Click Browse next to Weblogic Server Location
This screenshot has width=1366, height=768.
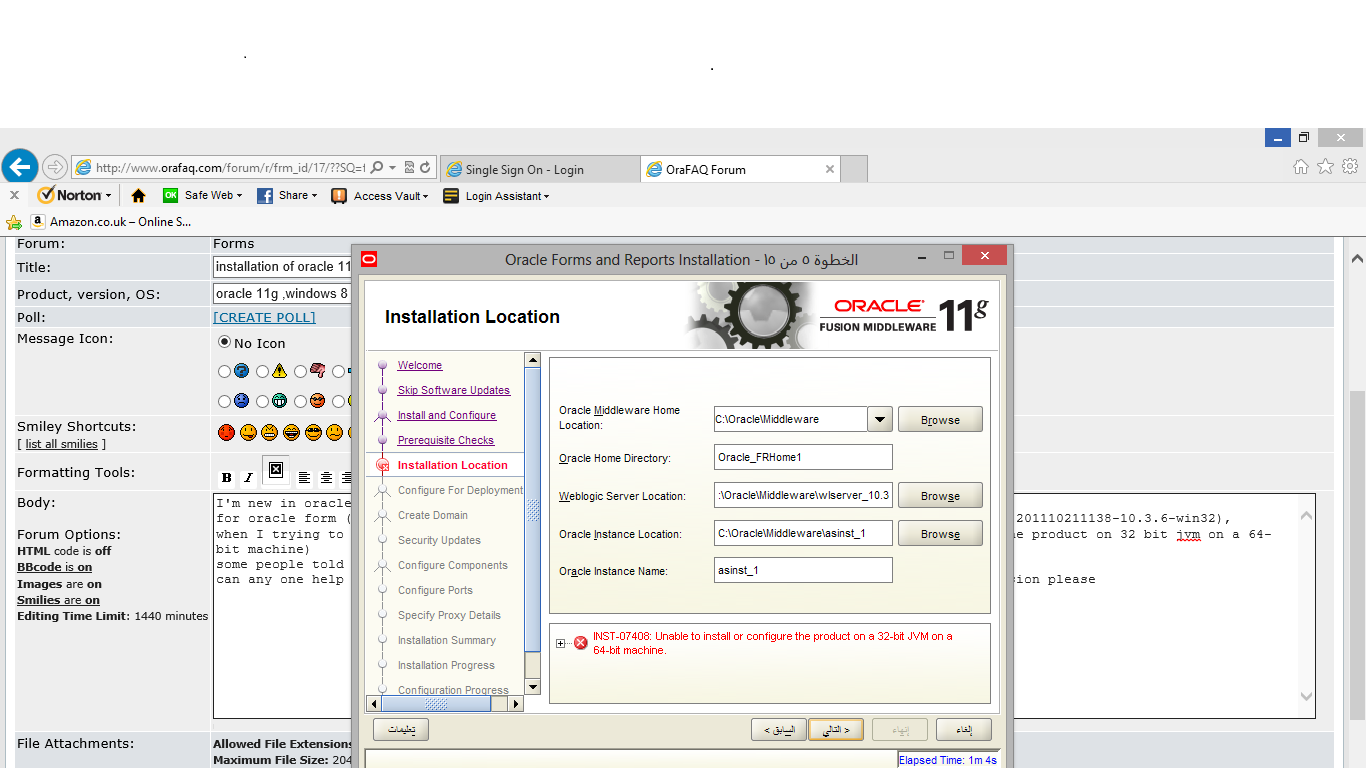coord(939,496)
